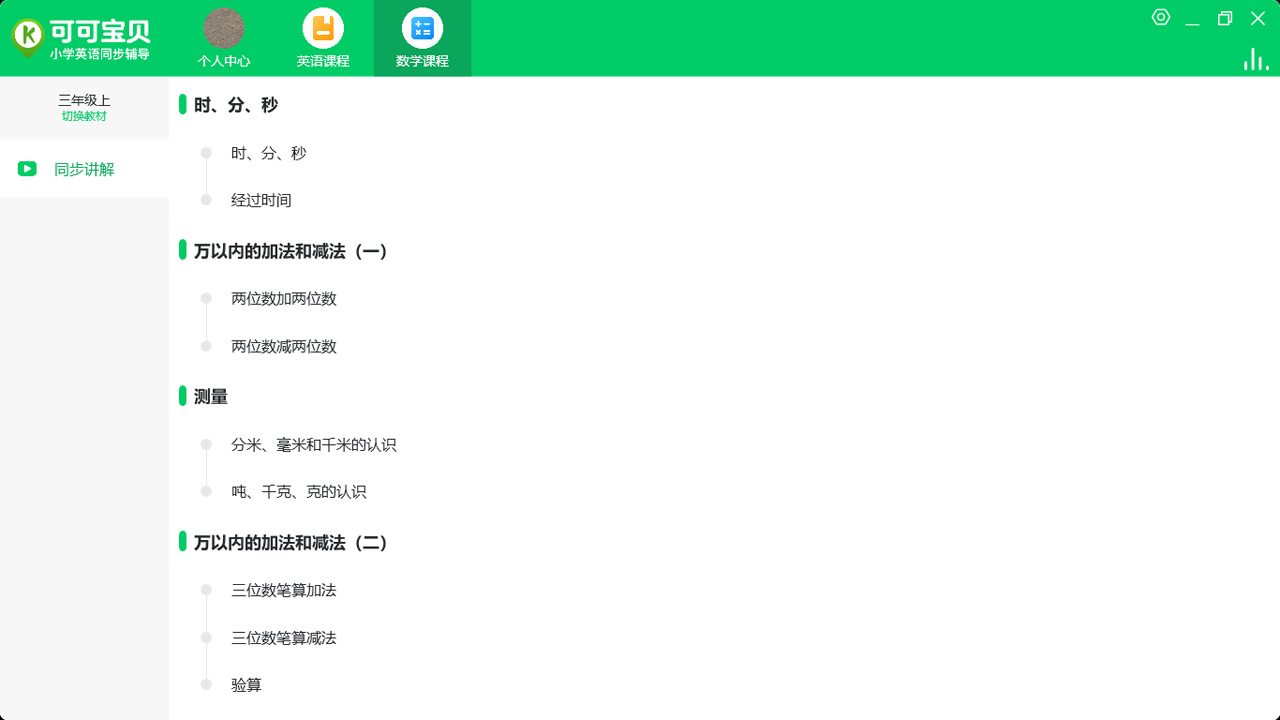Click 切换教材 to change textbook

click(84, 115)
